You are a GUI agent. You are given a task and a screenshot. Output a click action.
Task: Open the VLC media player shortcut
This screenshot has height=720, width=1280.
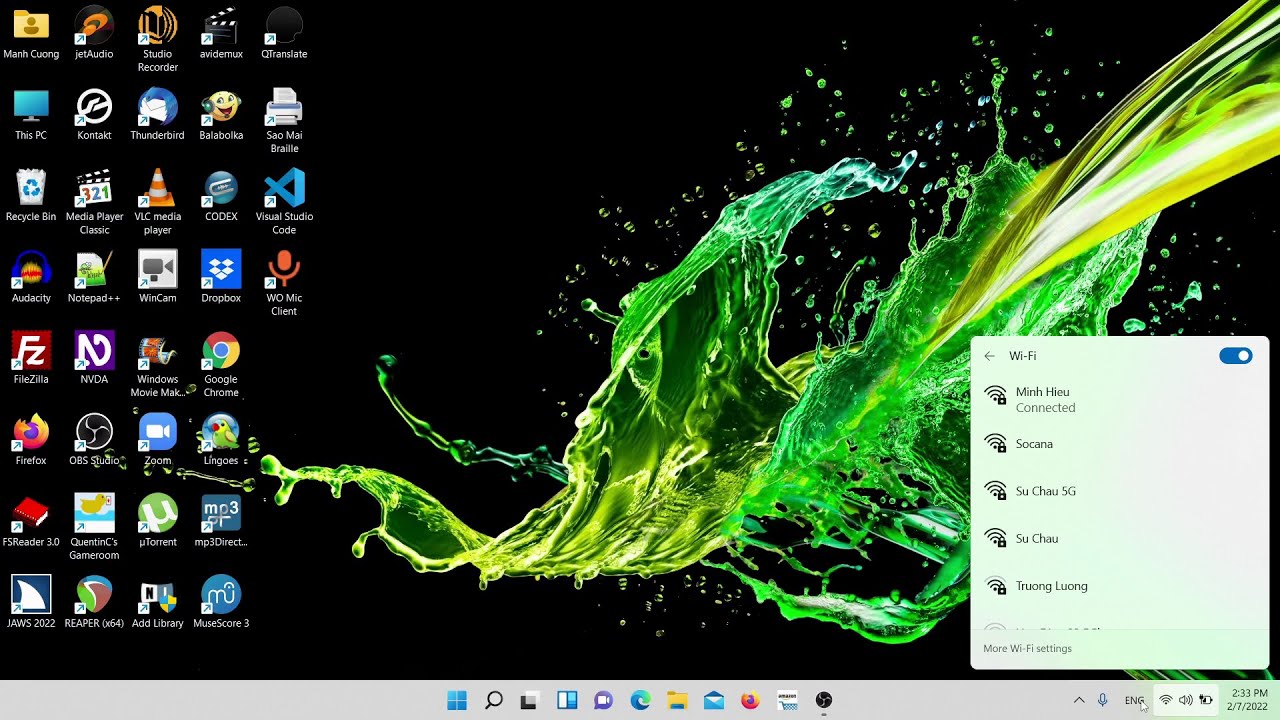coord(158,203)
